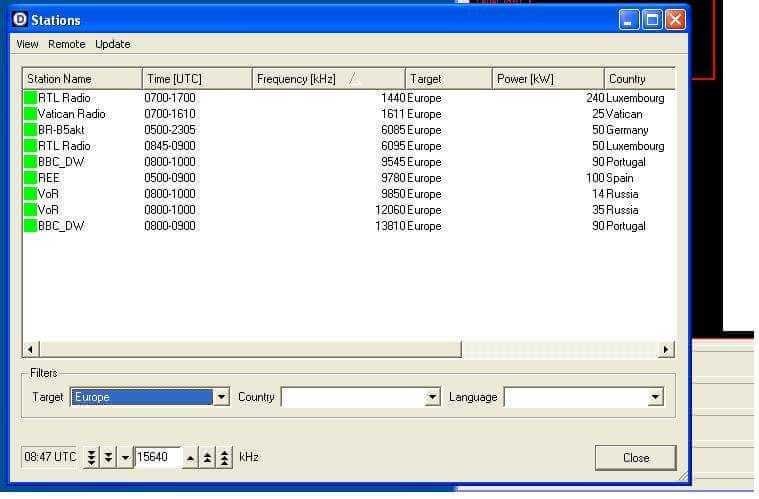Screen dimensions: 759x499
Task: Sort by Target column header
Action: click(x=448, y=78)
